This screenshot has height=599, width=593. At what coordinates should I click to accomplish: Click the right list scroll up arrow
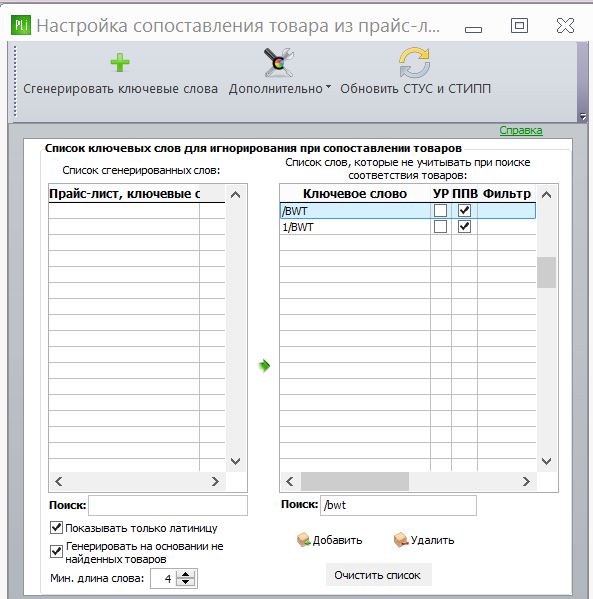pos(546,195)
